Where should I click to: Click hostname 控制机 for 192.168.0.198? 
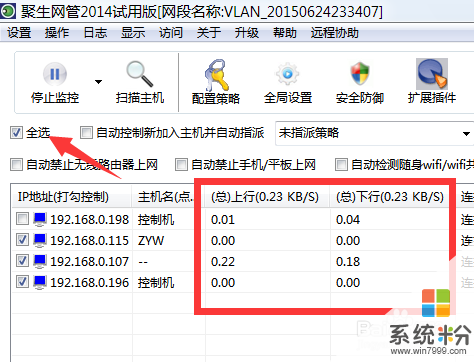(x=156, y=220)
